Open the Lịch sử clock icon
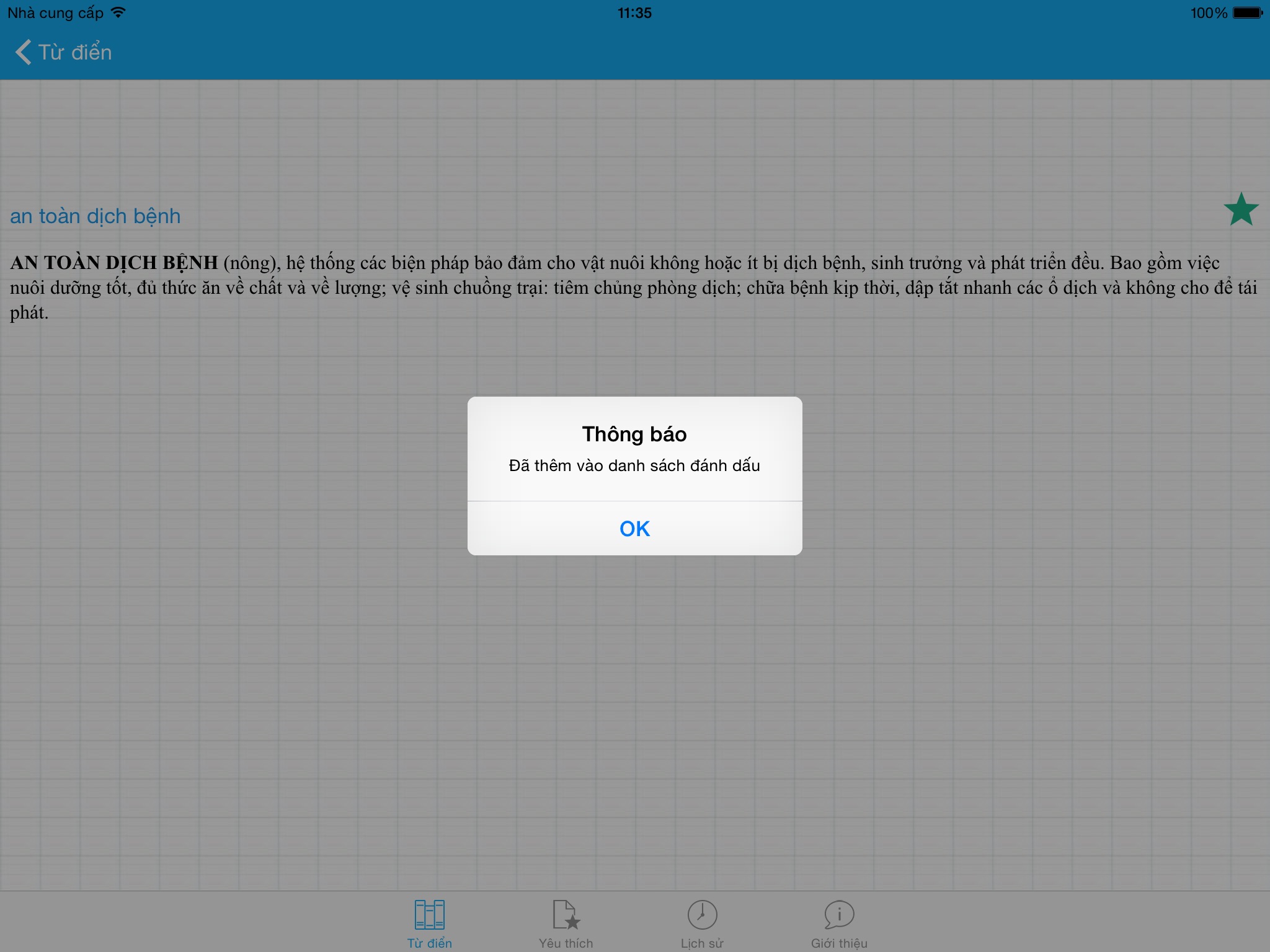This screenshot has width=1270, height=952. (x=702, y=914)
